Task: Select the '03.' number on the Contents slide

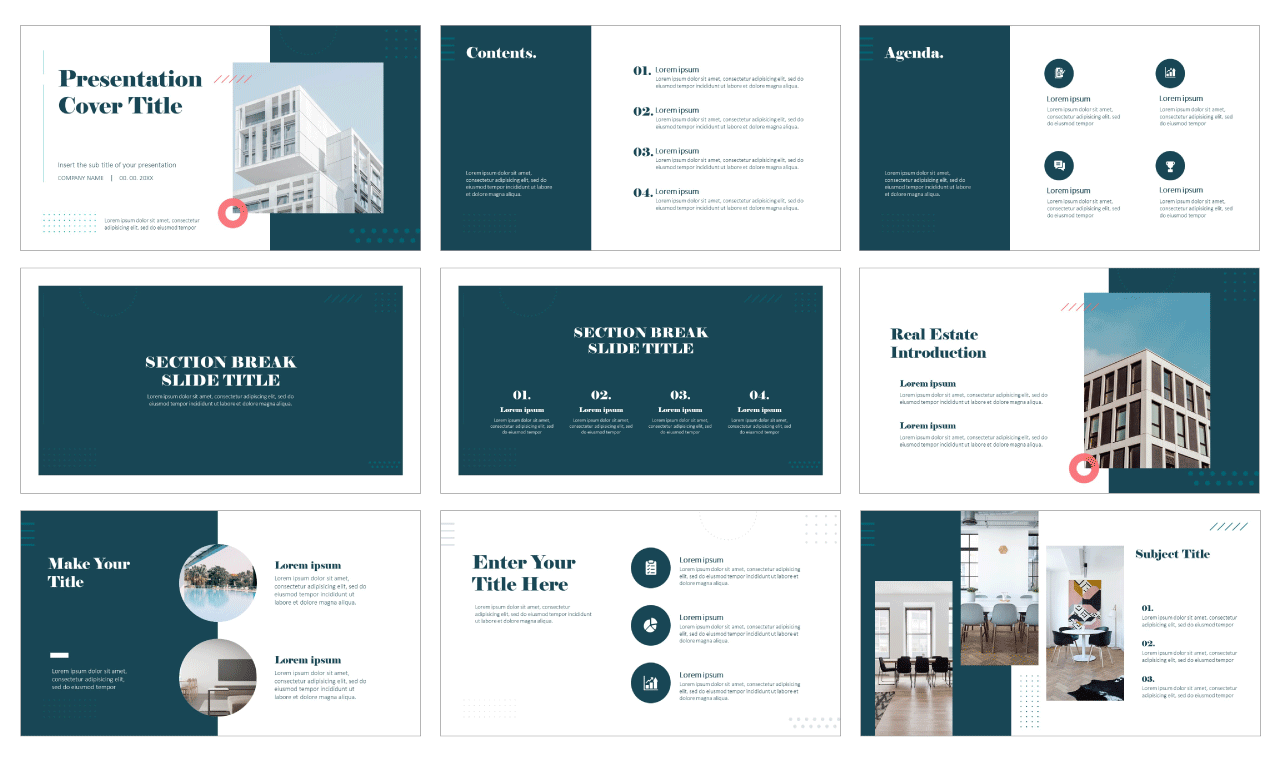Action: point(642,152)
